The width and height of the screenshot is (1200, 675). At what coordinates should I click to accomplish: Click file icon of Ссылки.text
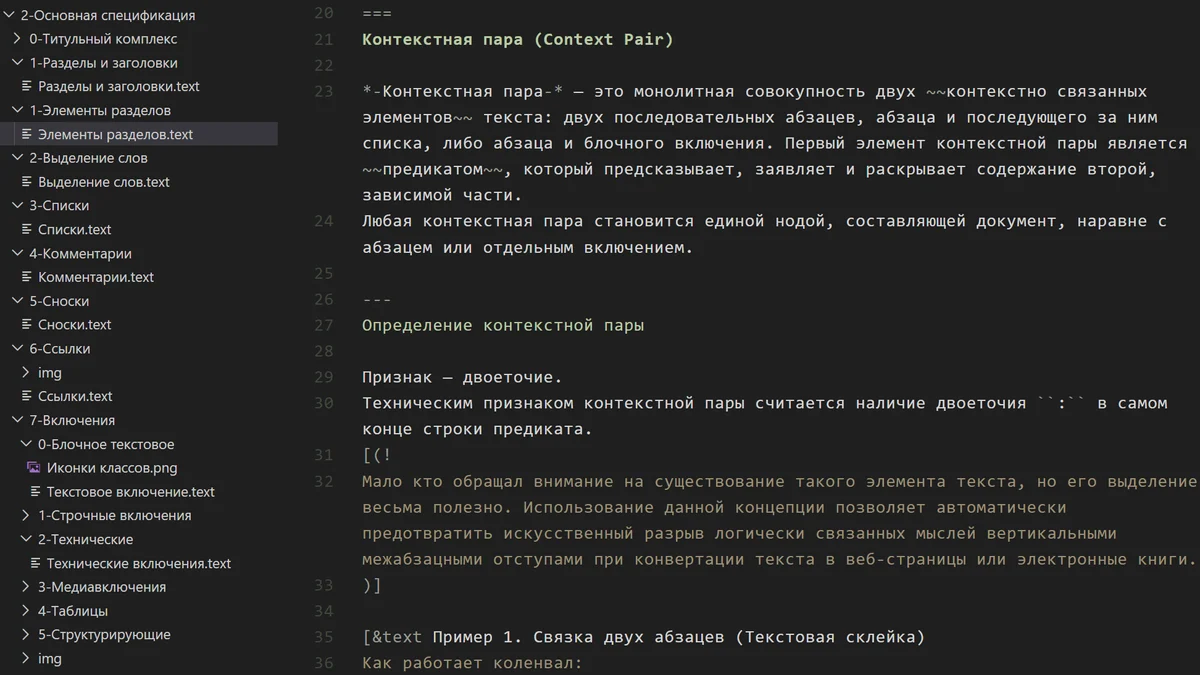click(27, 397)
